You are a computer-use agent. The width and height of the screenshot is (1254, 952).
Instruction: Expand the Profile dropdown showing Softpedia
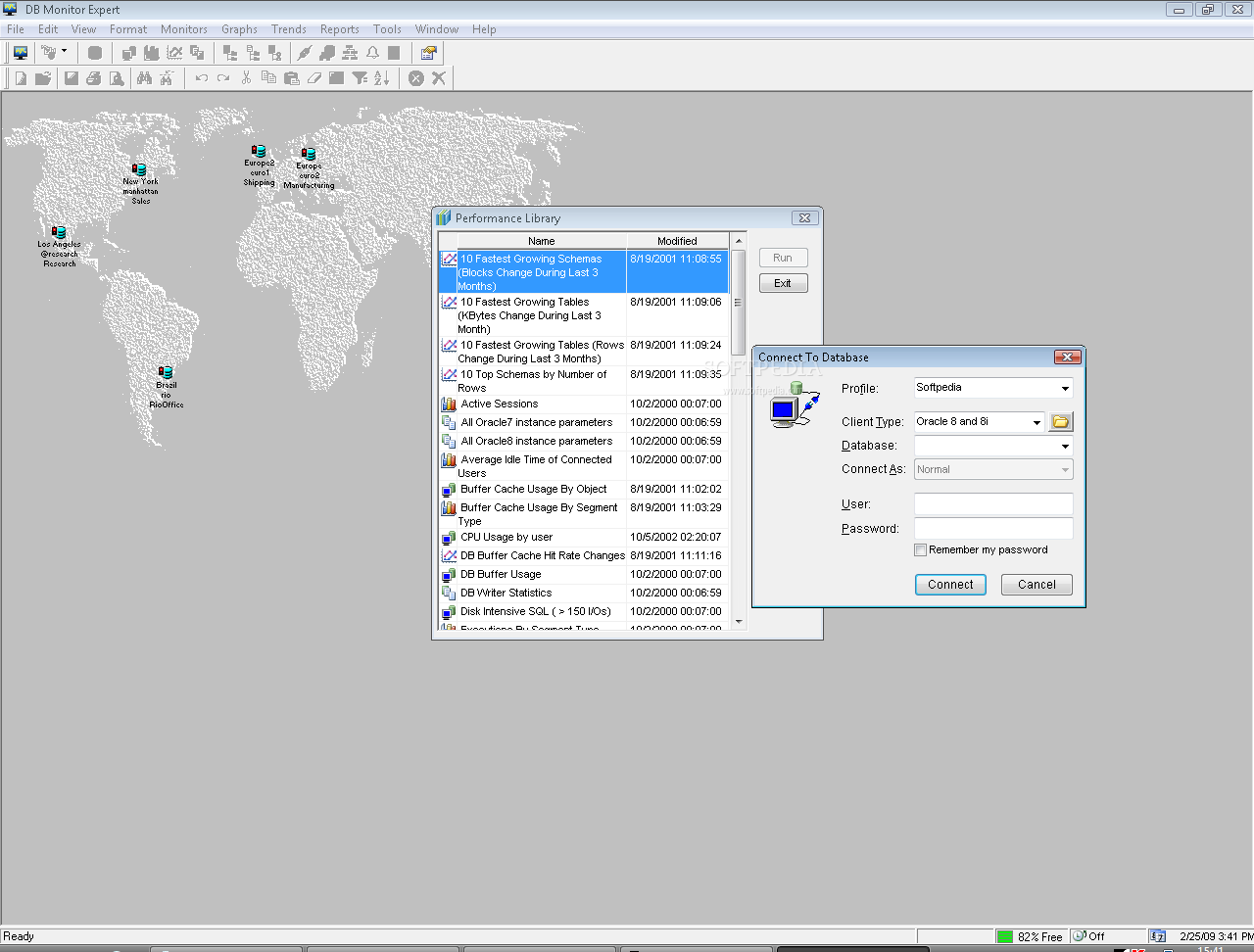click(1065, 389)
